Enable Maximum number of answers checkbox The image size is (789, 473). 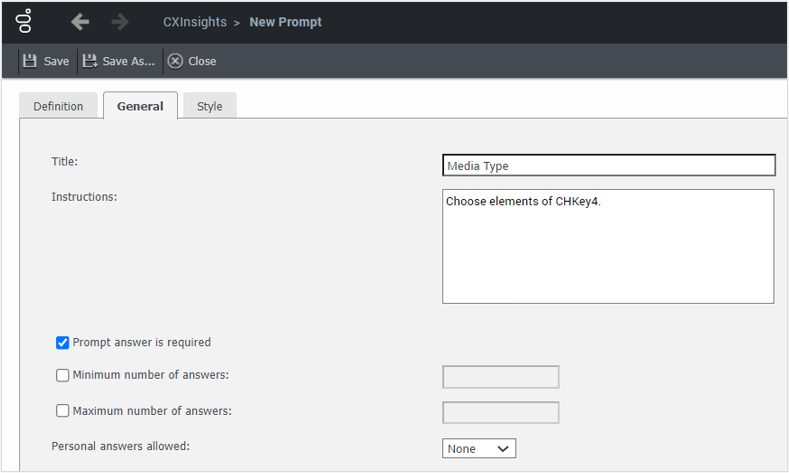point(63,410)
